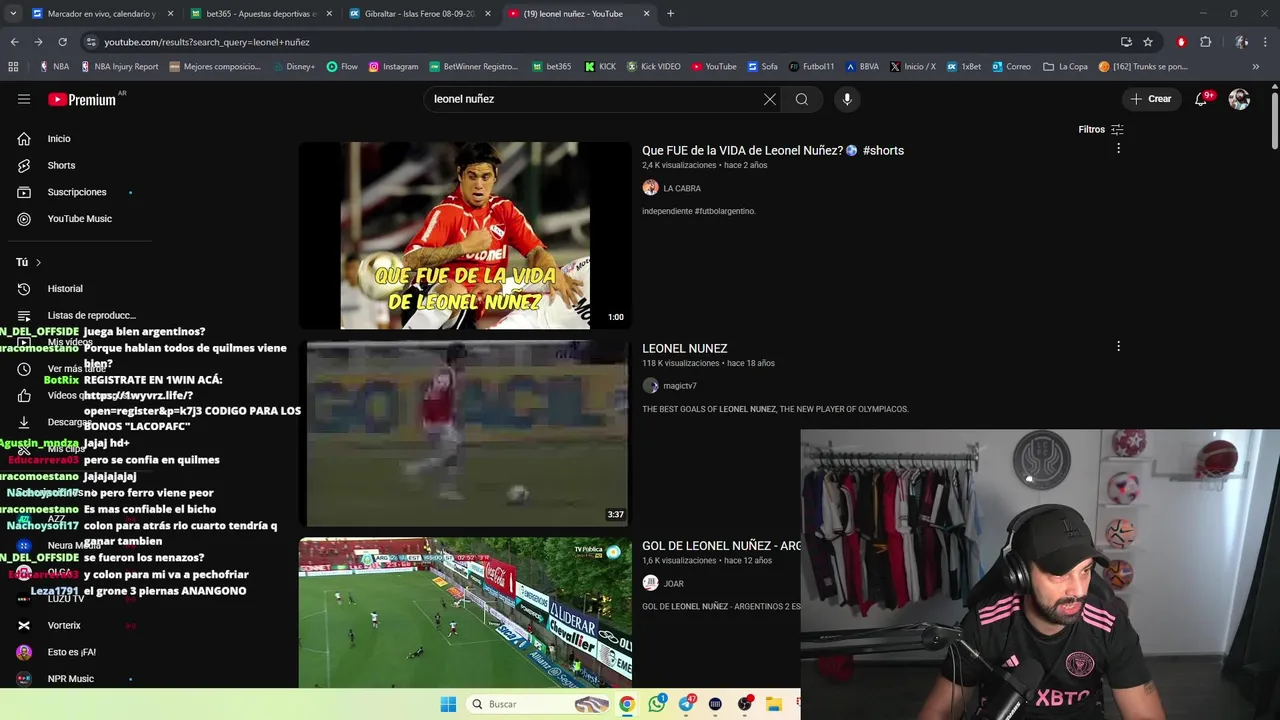Screen dimensions: 1280x720
Task: Open the La Copa bookmarks folder
Action: coord(1065,67)
